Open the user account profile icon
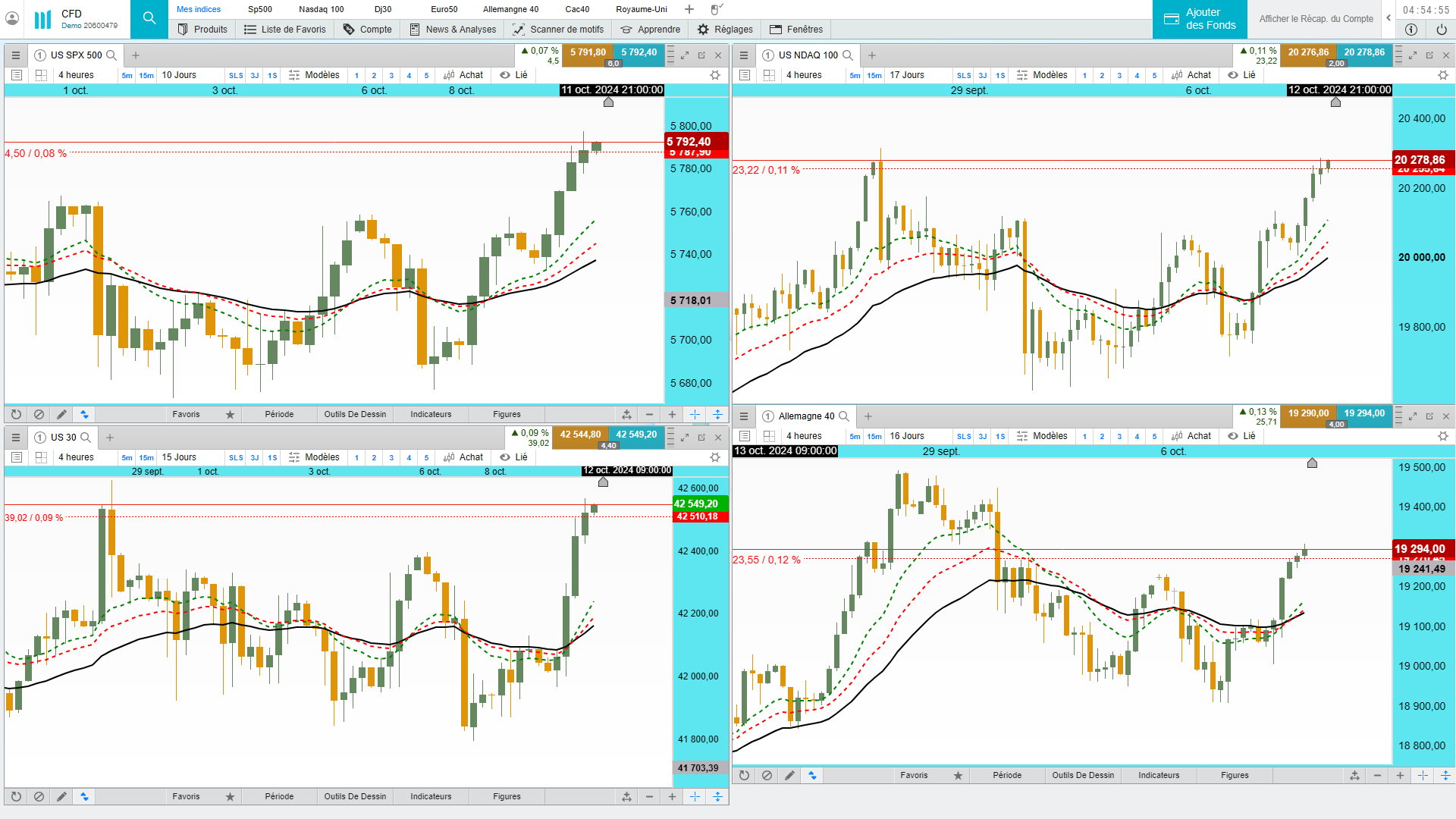Image resolution: width=1456 pixels, height=819 pixels. 12,18
